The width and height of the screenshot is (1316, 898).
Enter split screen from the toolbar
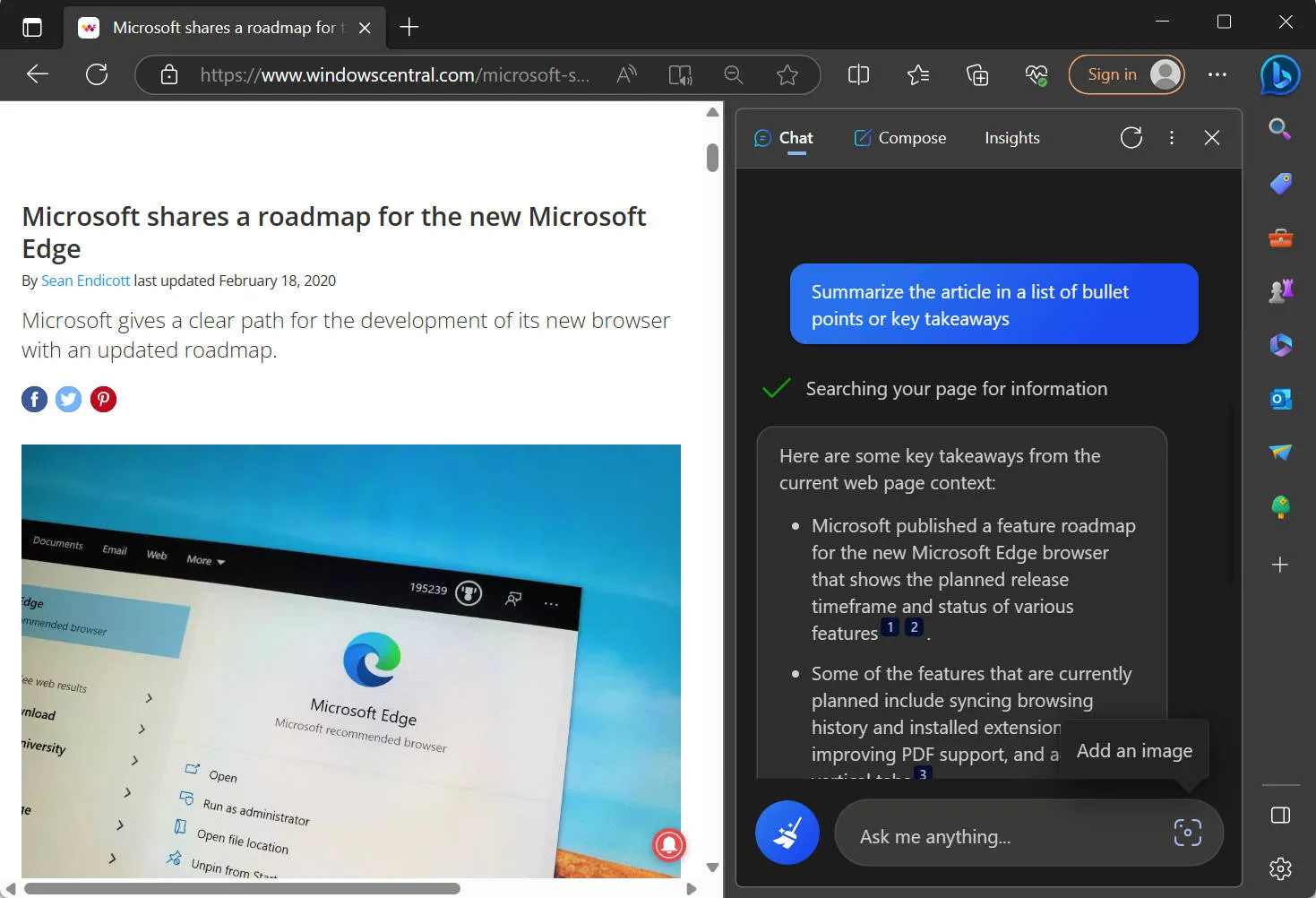857,75
